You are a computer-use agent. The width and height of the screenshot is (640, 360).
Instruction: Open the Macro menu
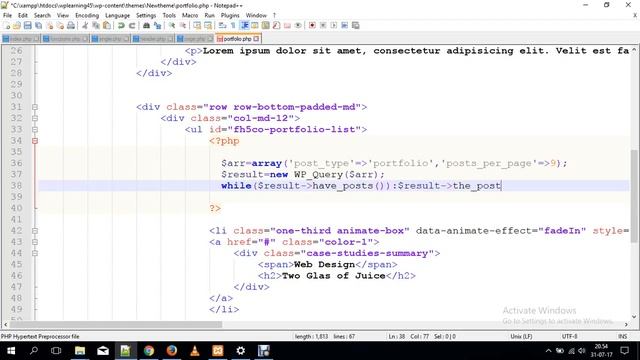pos(190,15)
